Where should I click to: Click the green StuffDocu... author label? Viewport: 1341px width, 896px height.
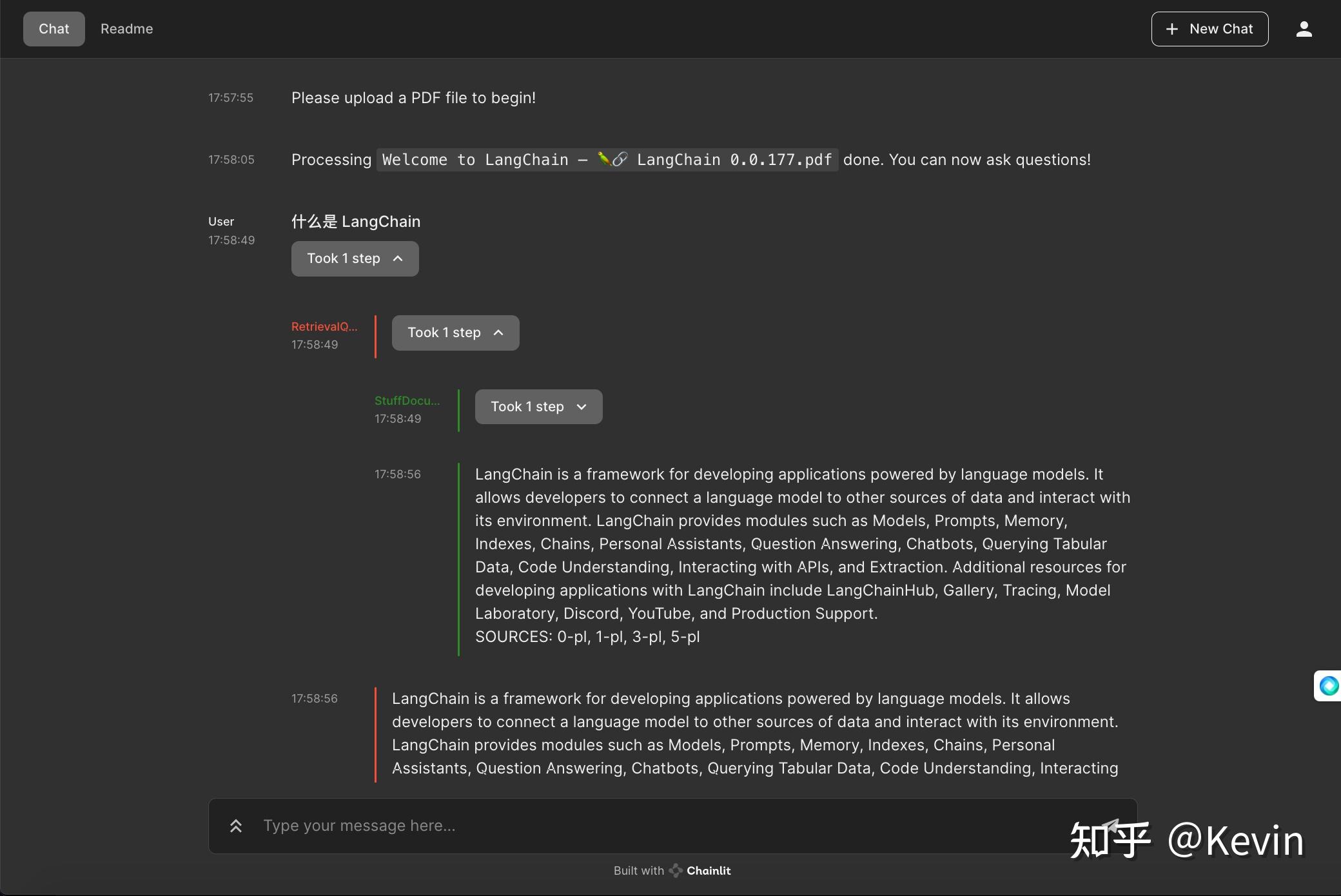coord(407,400)
